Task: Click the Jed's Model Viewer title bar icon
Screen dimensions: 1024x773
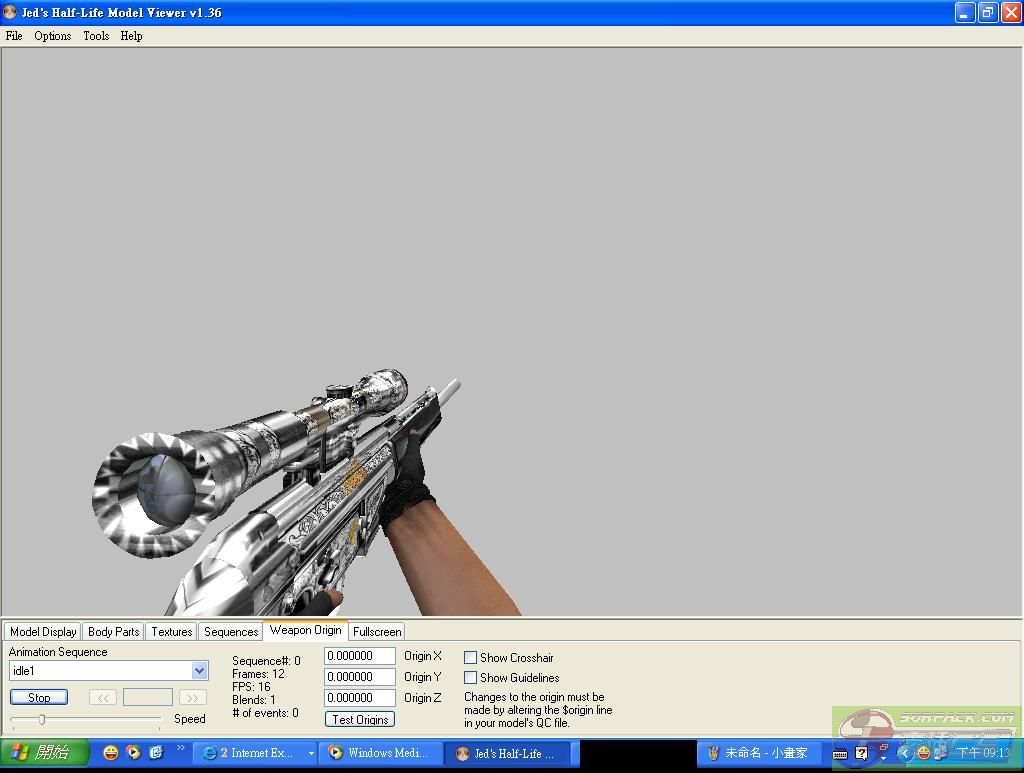Action: (x=10, y=12)
